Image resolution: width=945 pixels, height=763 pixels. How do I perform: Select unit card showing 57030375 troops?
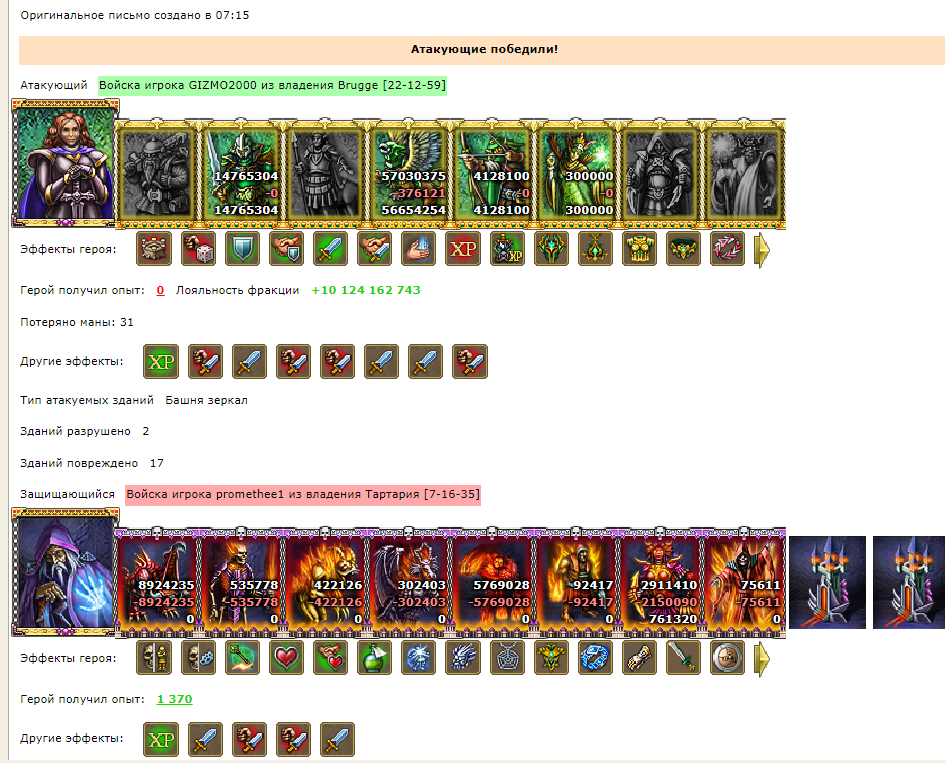coord(409,174)
